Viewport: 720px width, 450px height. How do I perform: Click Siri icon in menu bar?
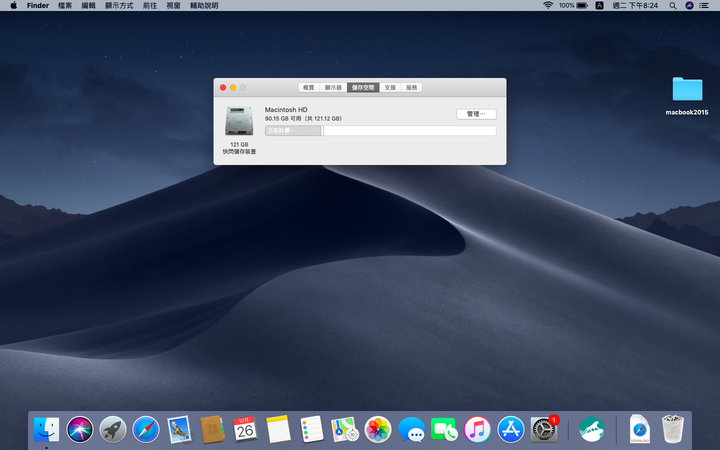(x=689, y=6)
